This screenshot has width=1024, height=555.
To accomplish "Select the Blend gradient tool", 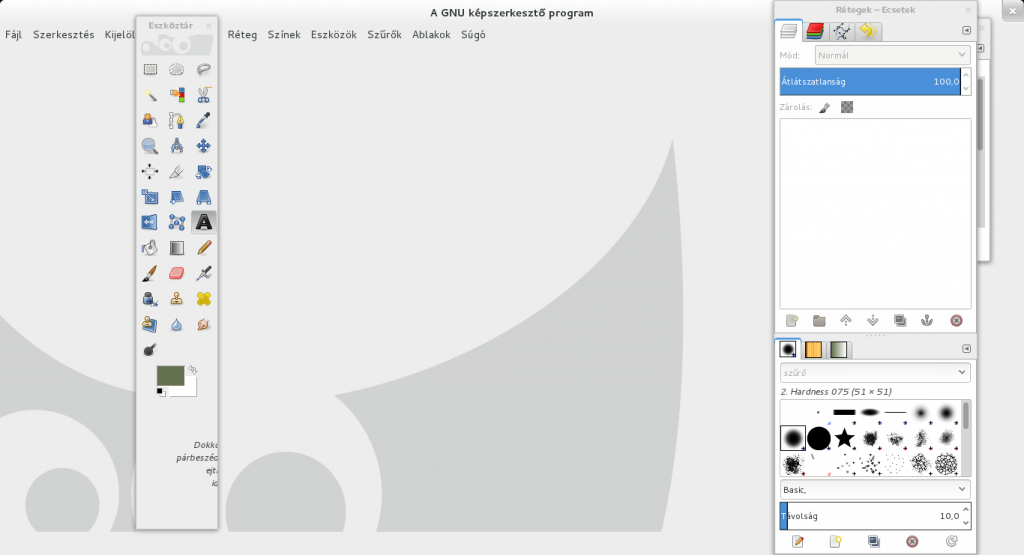I will point(176,247).
